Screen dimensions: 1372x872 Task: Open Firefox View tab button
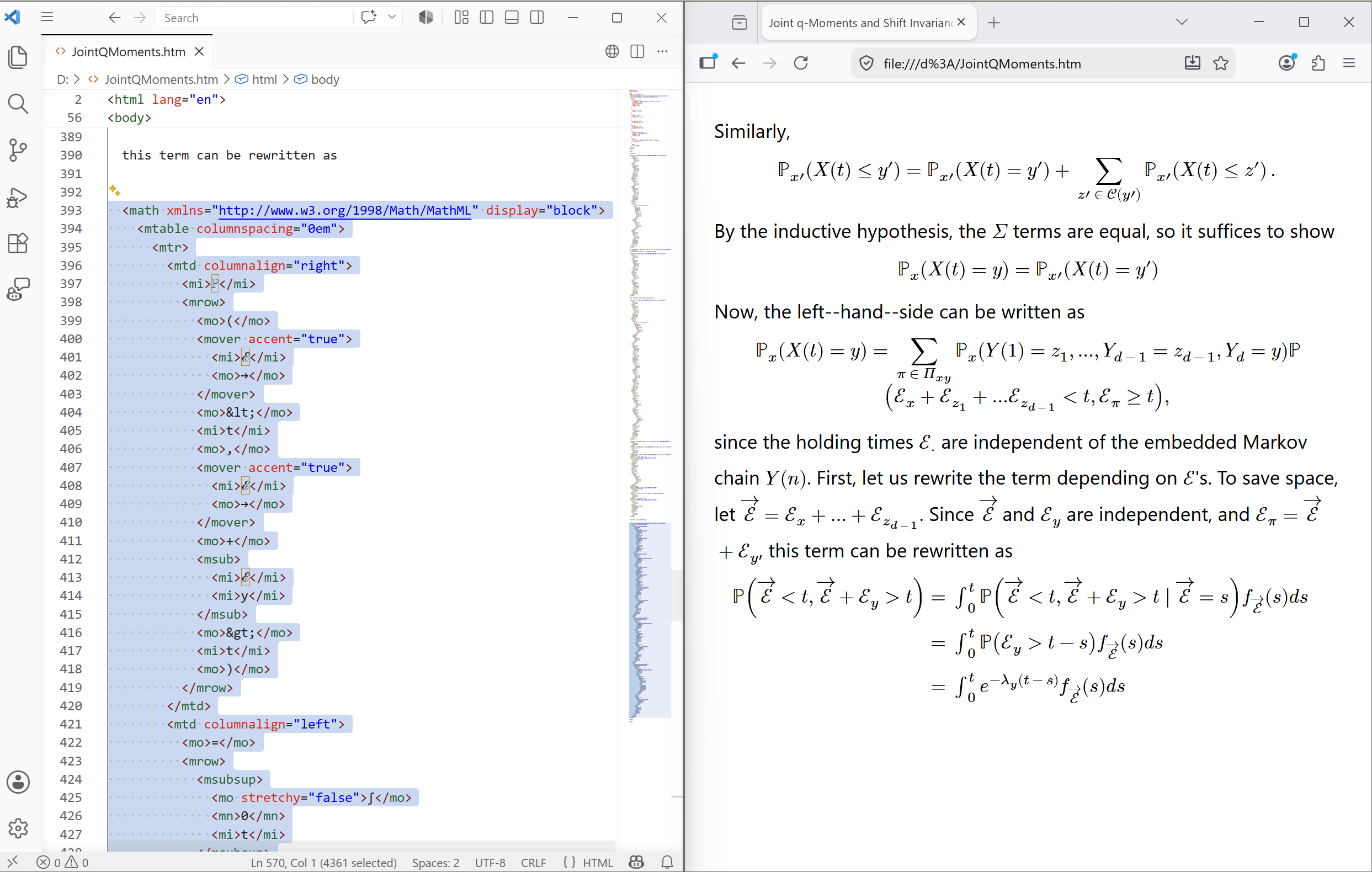pyautogui.click(x=739, y=23)
